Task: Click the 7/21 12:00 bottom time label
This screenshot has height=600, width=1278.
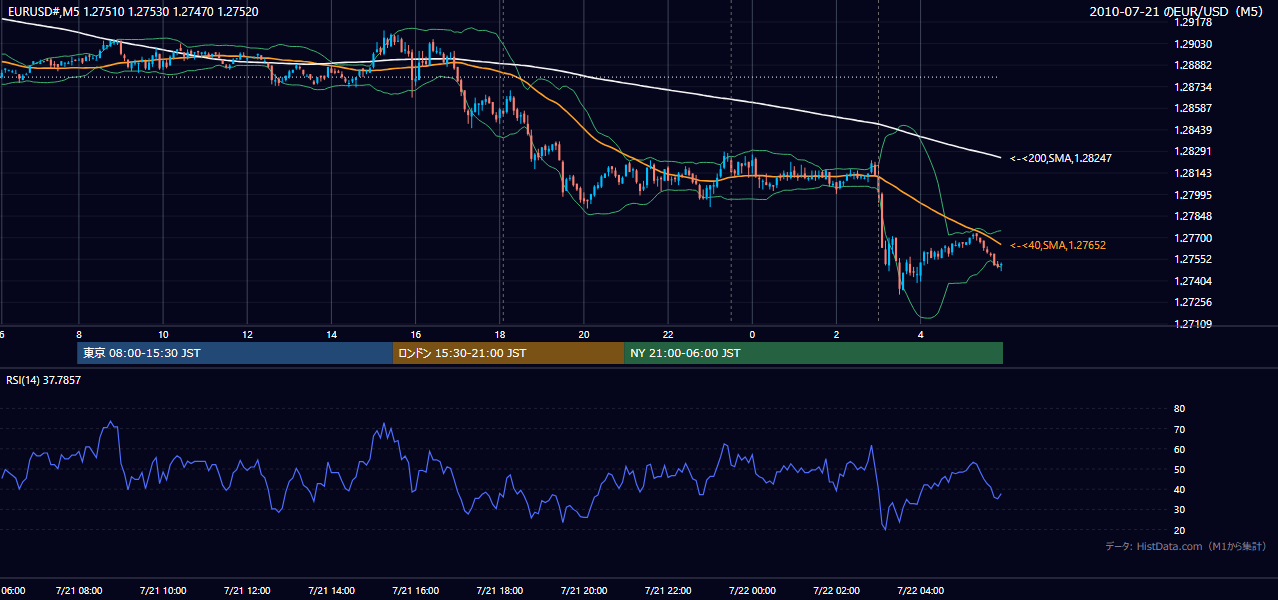Action: (247, 590)
